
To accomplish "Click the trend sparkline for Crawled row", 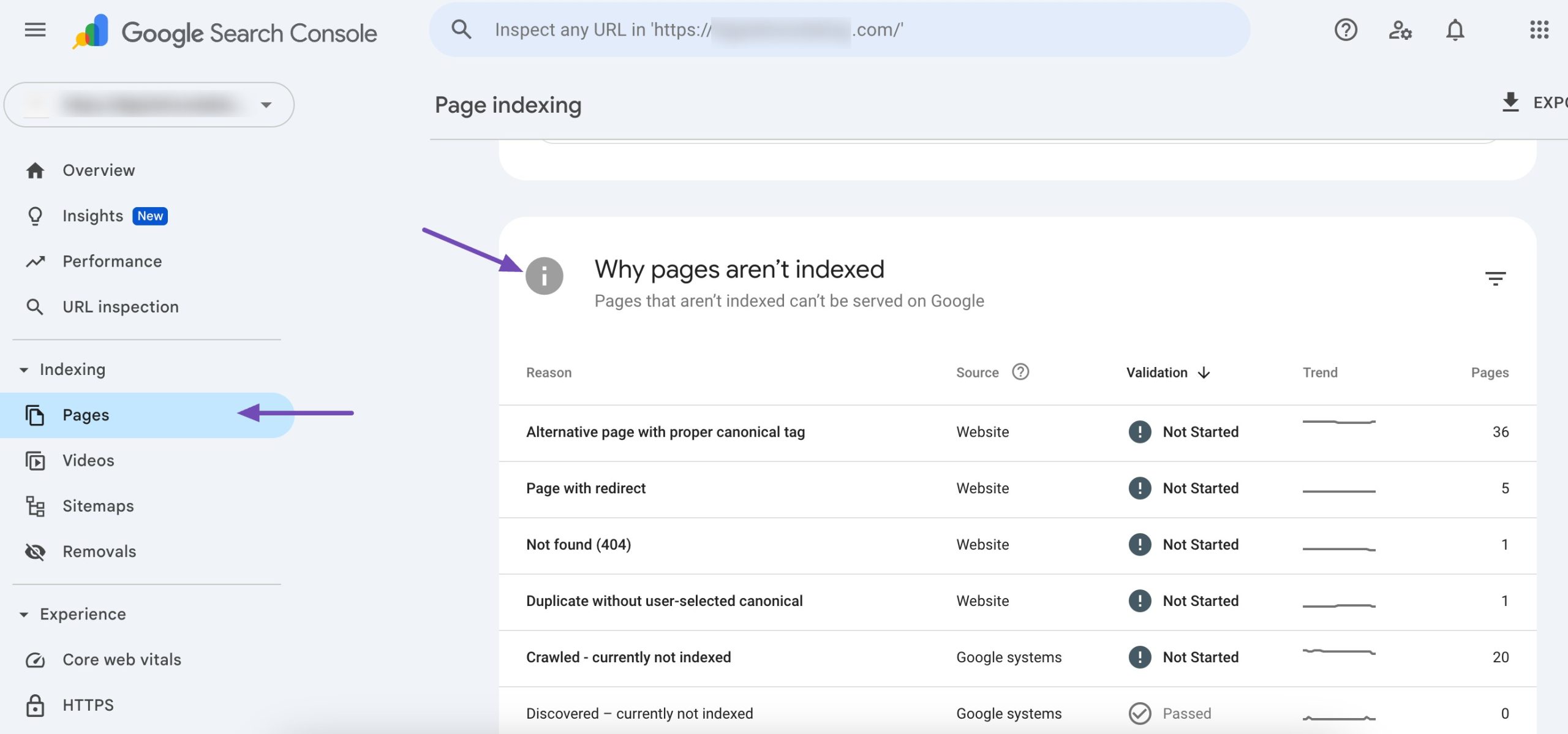I will tap(1339, 652).
